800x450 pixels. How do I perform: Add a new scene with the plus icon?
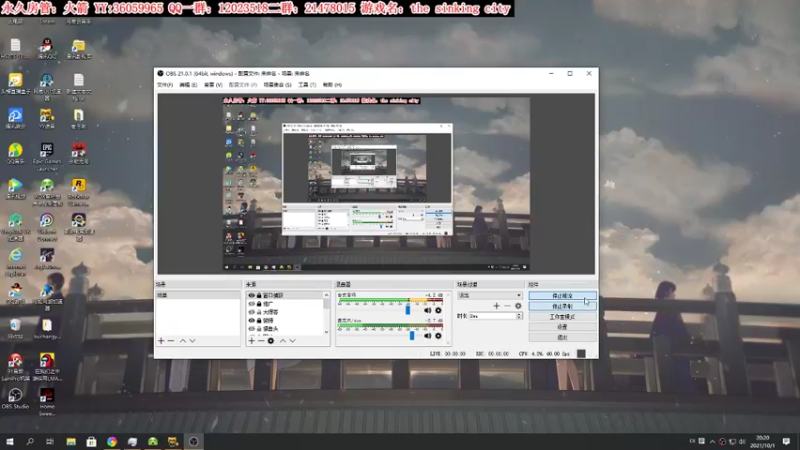coord(161,341)
